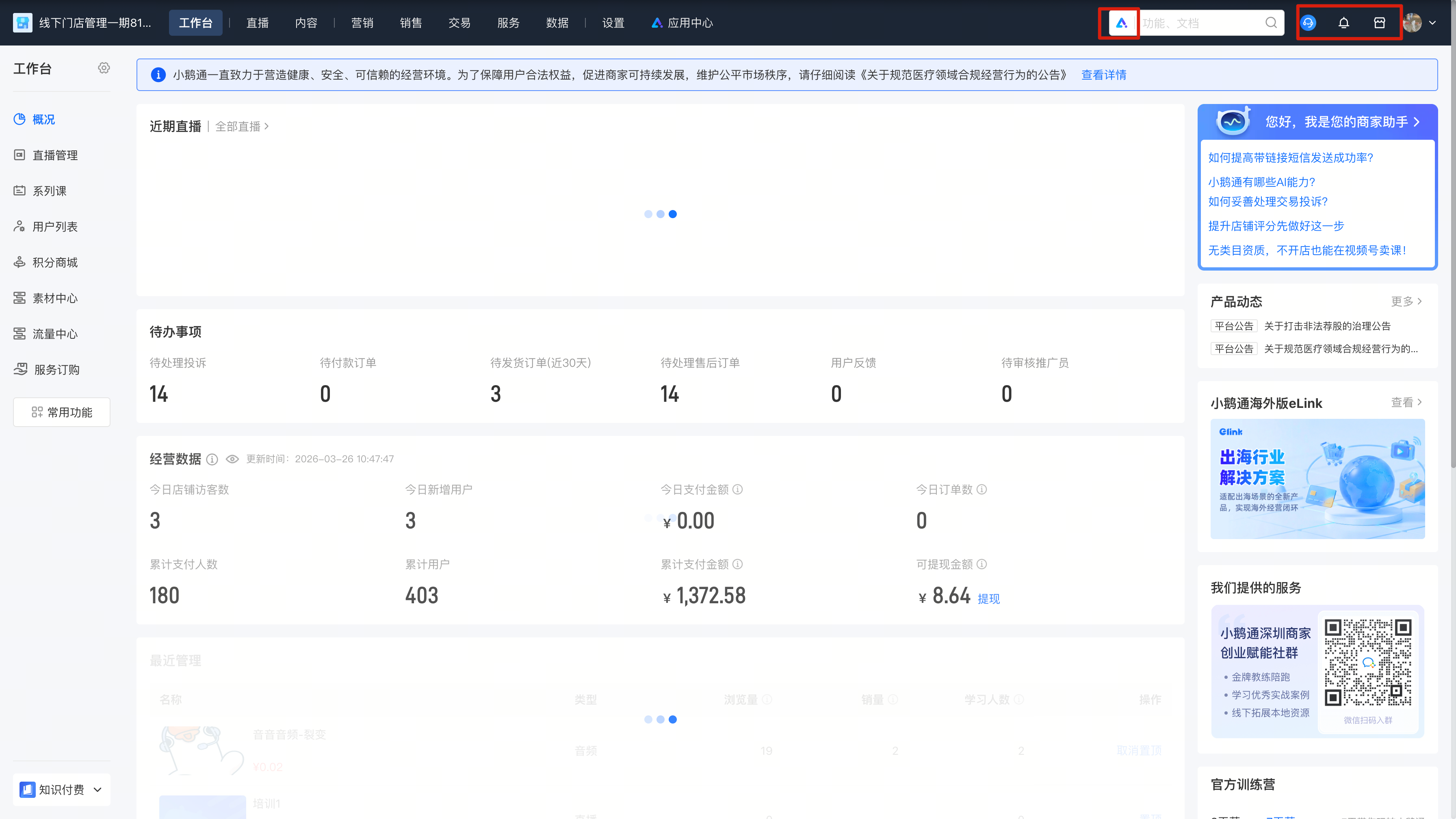Viewport: 1456px width, 819px height.
Task: Open link 小鹅通有哪些AI能力?
Action: 1261,182
